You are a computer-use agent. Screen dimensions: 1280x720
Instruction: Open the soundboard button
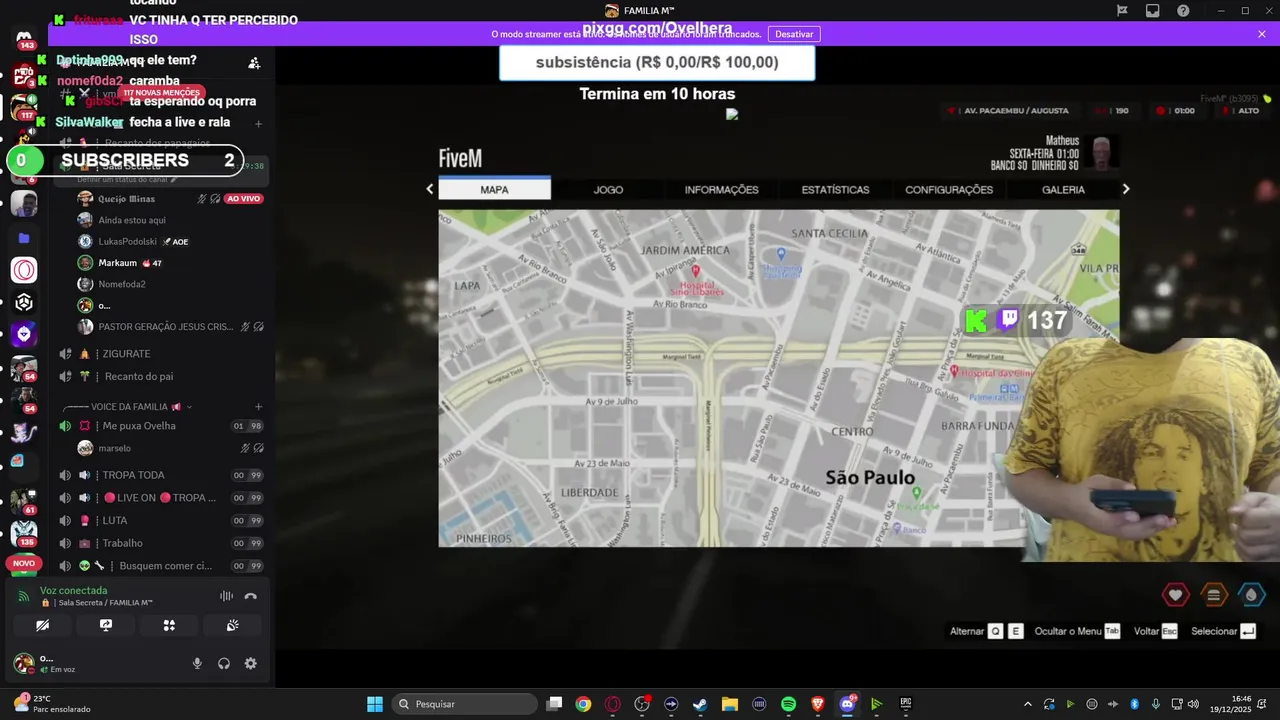pyautogui.click(x=232, y=625)
